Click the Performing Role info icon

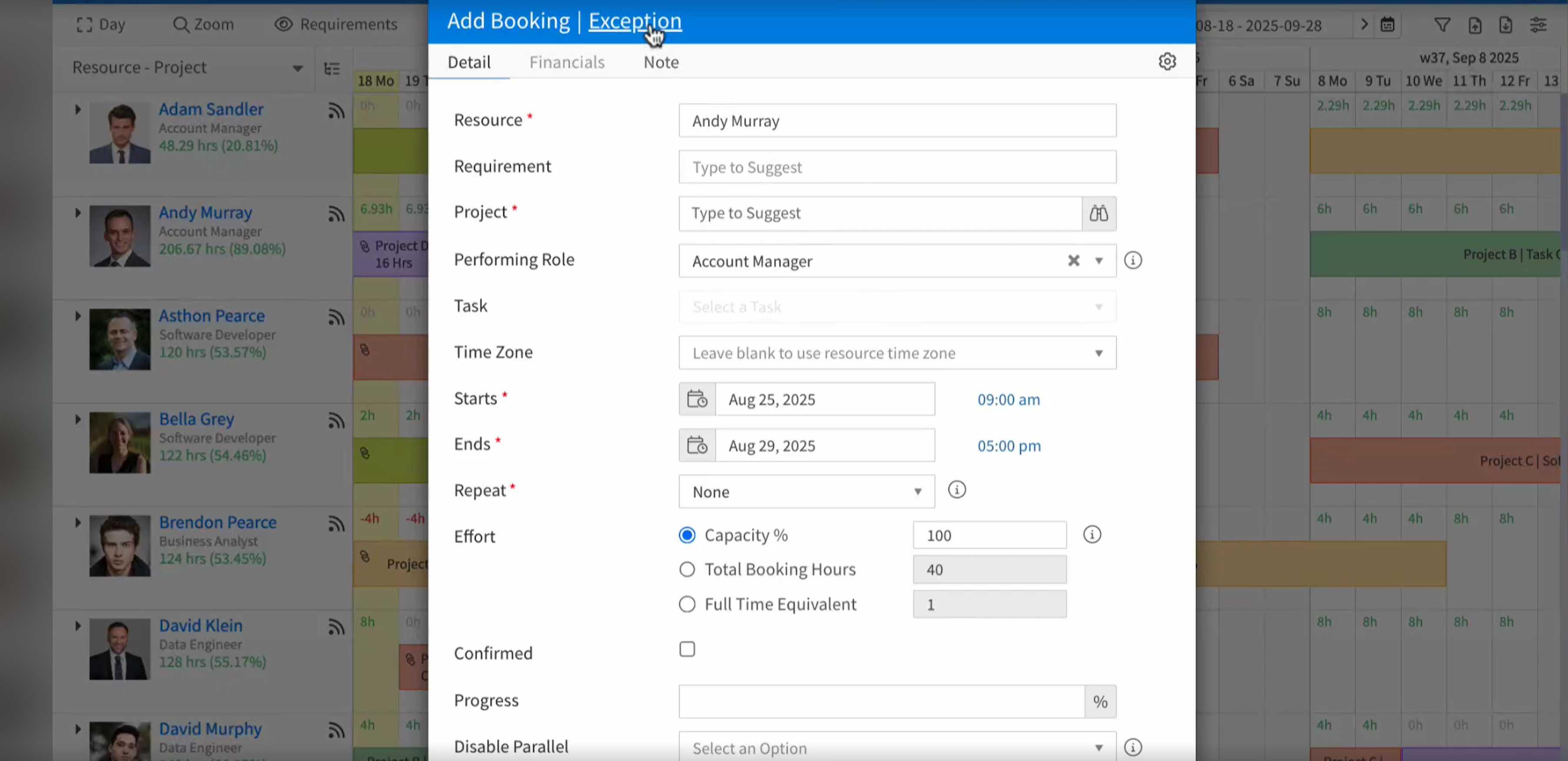coord(1132,261)
